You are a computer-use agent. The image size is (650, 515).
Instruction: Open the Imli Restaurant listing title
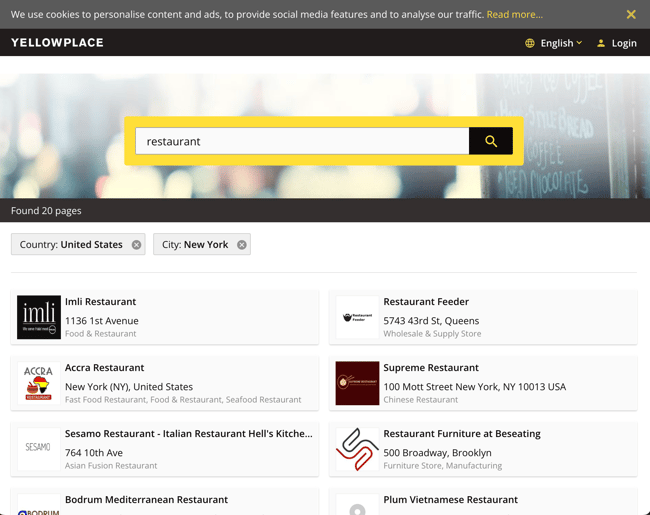(x=100, y=302)
